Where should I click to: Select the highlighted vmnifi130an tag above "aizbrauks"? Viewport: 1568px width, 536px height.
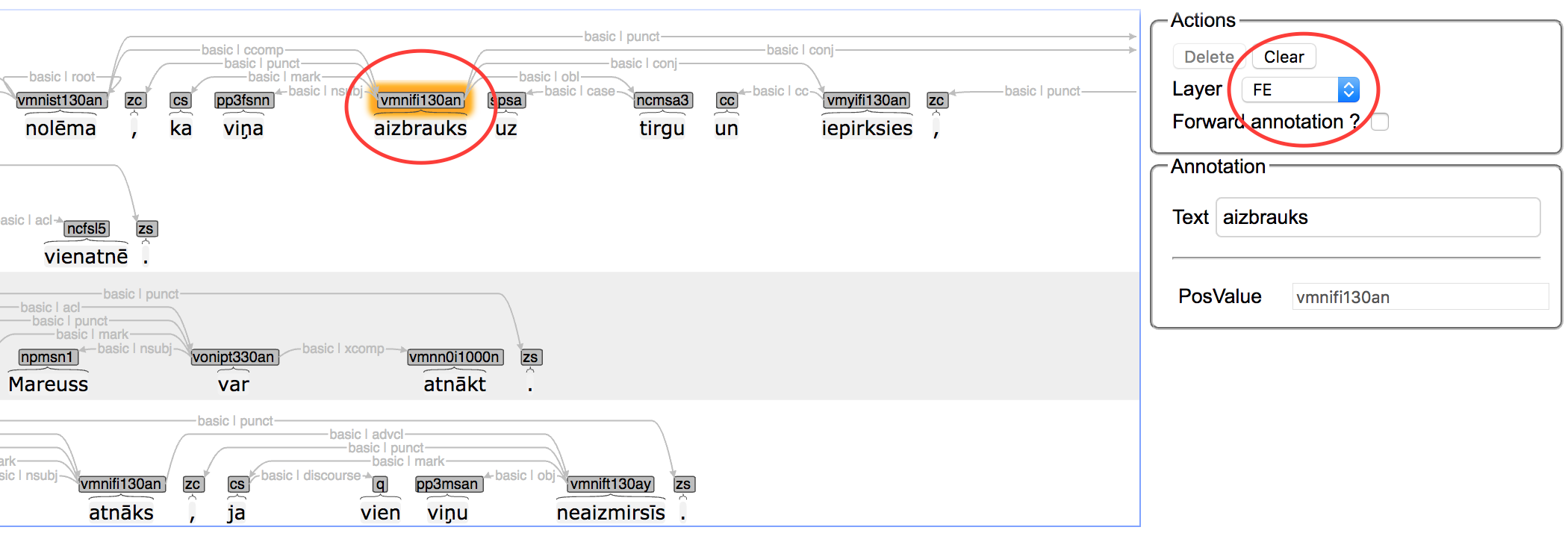coord(420,99)
